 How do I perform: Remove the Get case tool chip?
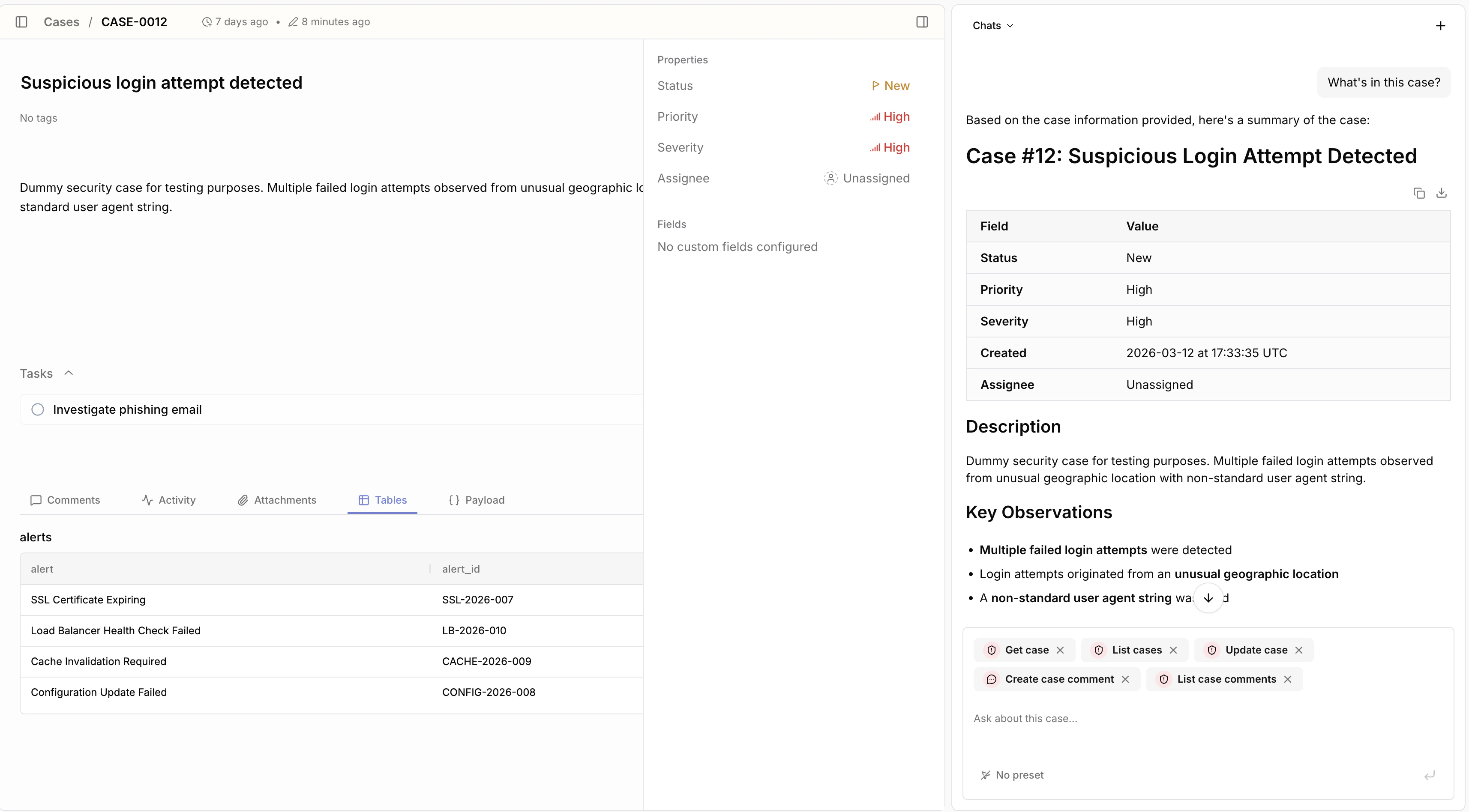click(1060, 650)
